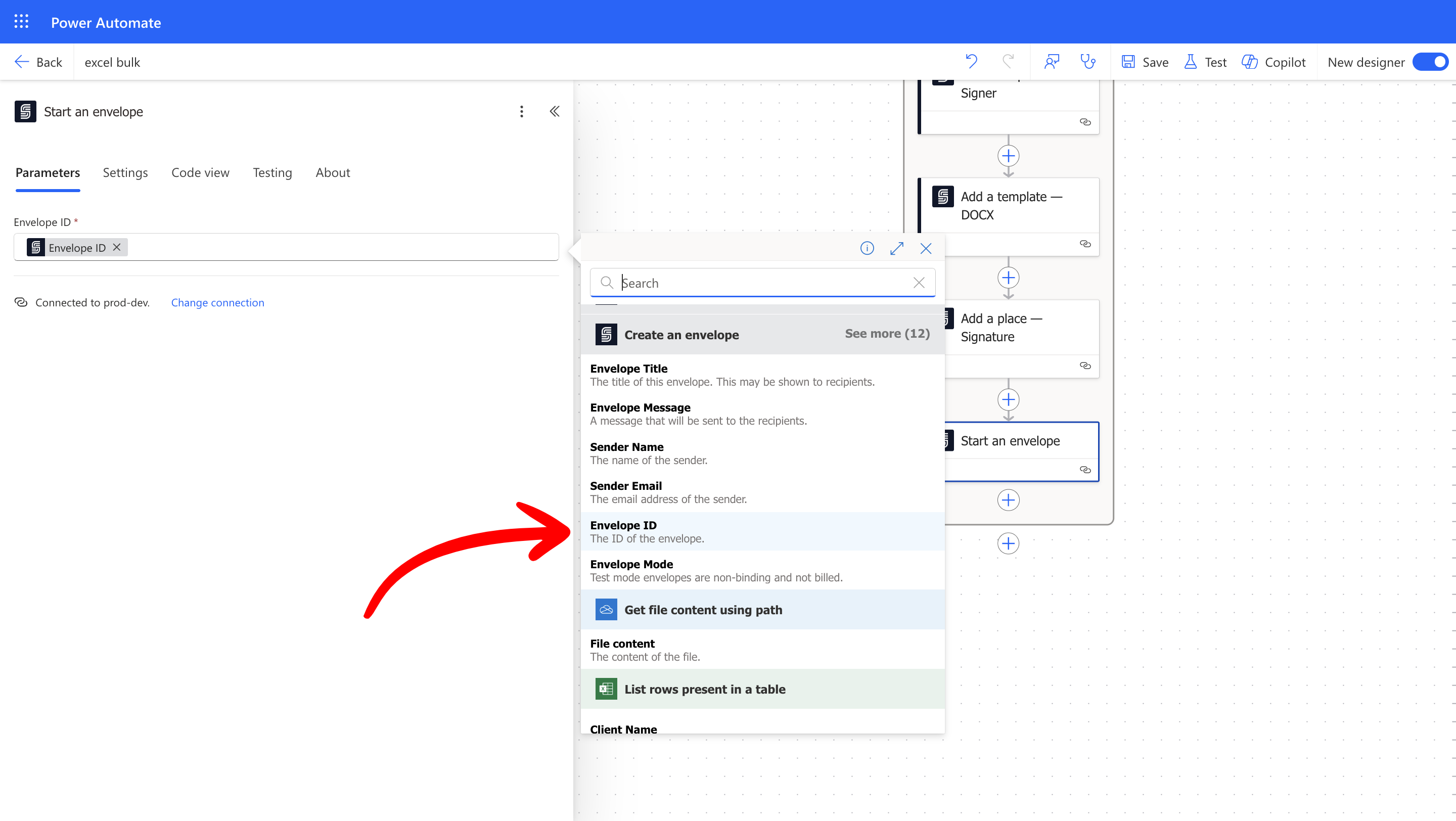Click the Change connection link
The height and width of the screenshot is (821, 1456).
(x=217, y=303)
